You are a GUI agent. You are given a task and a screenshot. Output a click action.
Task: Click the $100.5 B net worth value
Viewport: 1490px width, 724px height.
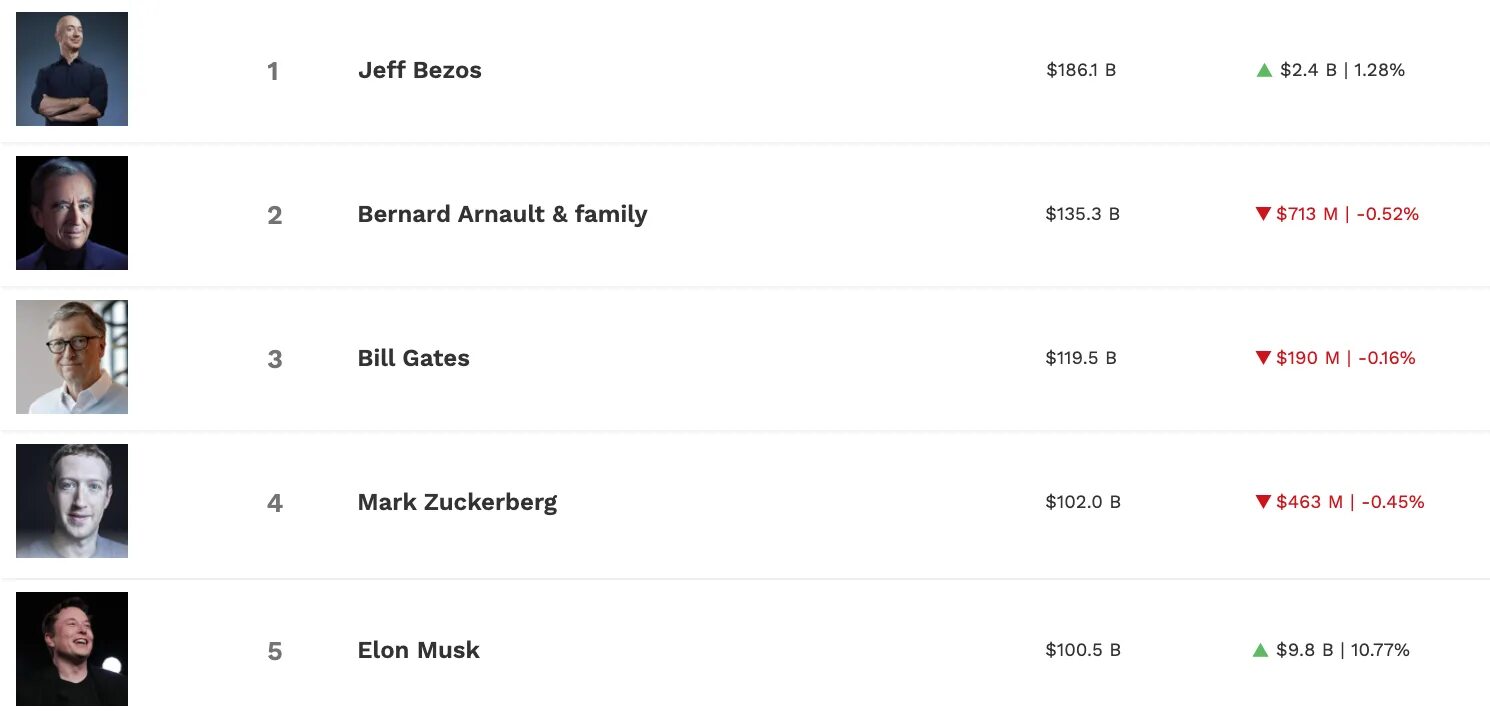point(1083,650)
